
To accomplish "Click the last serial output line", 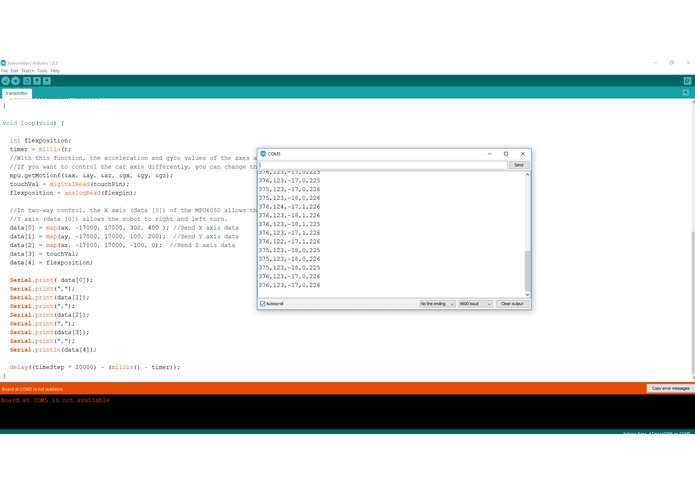I will 289,285.
